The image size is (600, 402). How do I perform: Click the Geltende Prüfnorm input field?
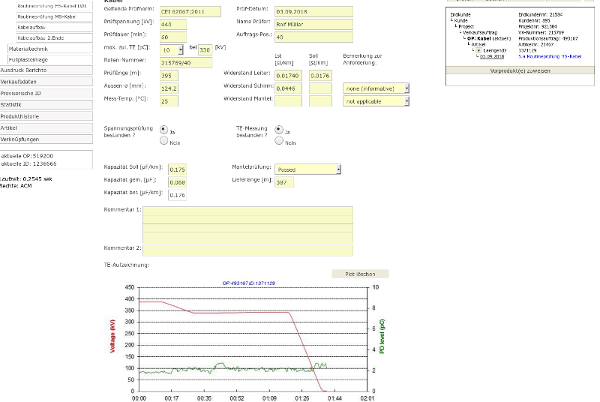(190, 12)
